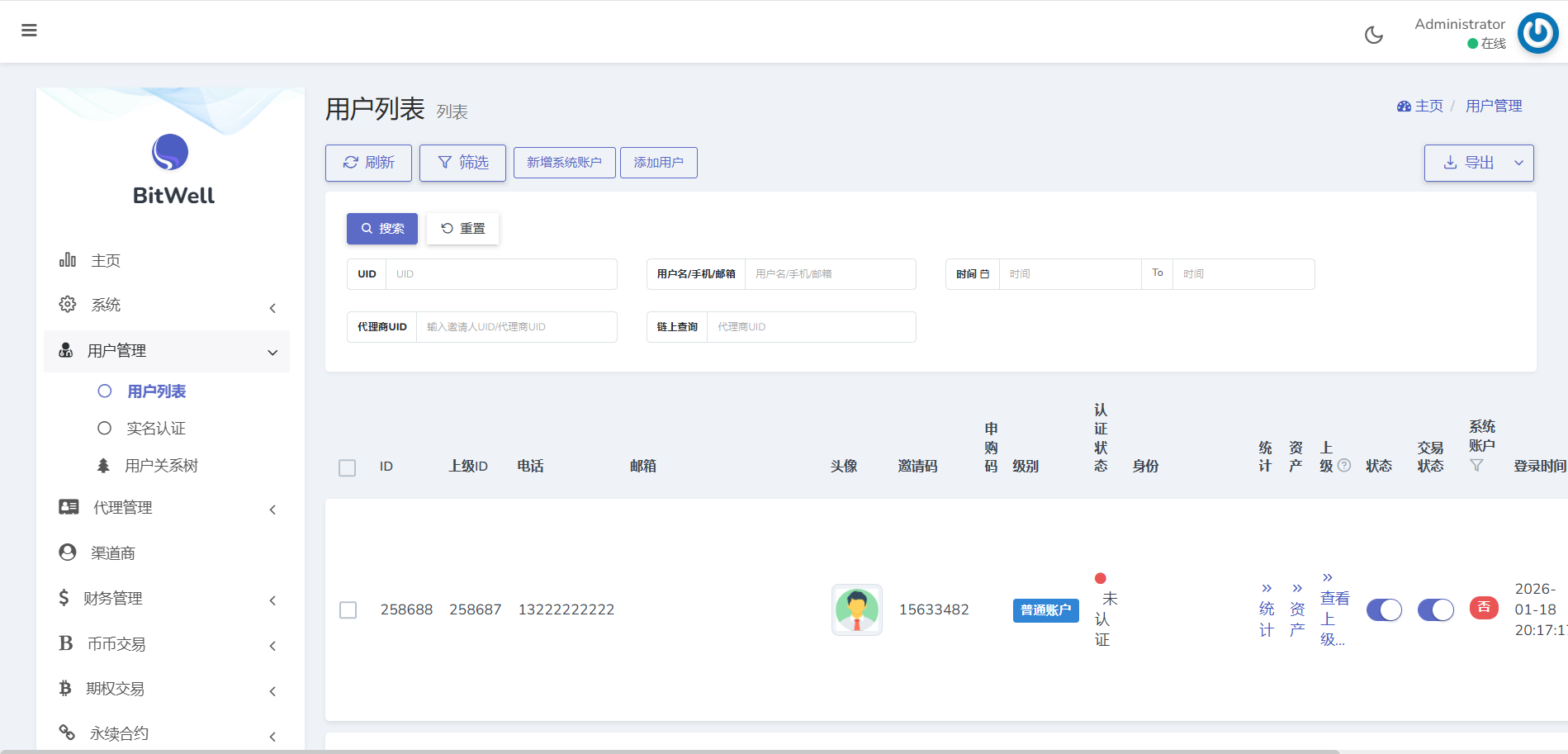Click the 主页 dashboard breadcrumb link
1568x754 pixels.
point(1420,106)
